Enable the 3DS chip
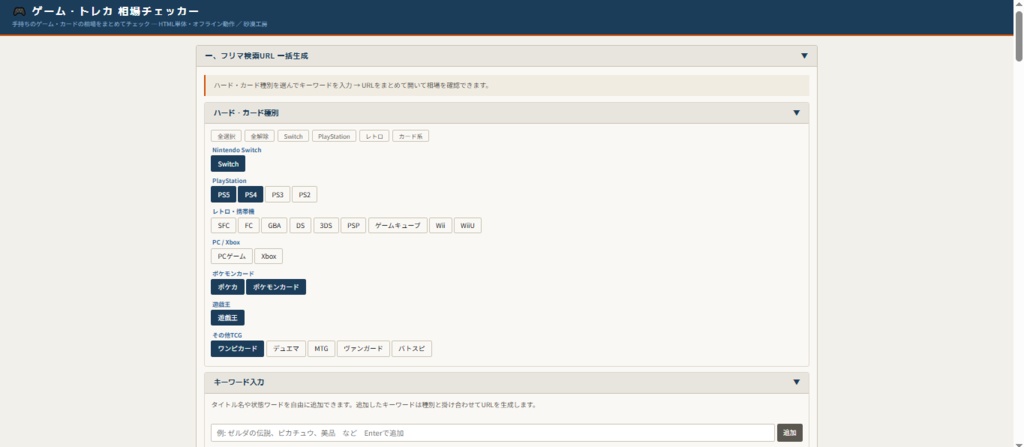1024x447 pixels. click(x=326, y=225)
